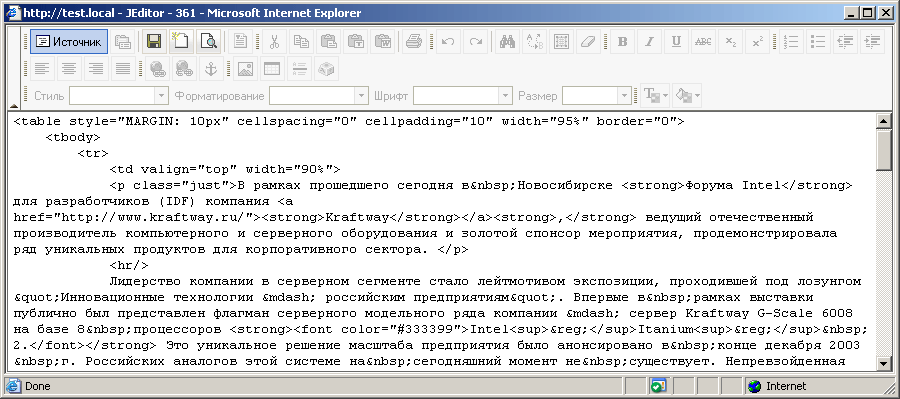Click the Print icon
The image size is (900, 399).
click(414, 42)
